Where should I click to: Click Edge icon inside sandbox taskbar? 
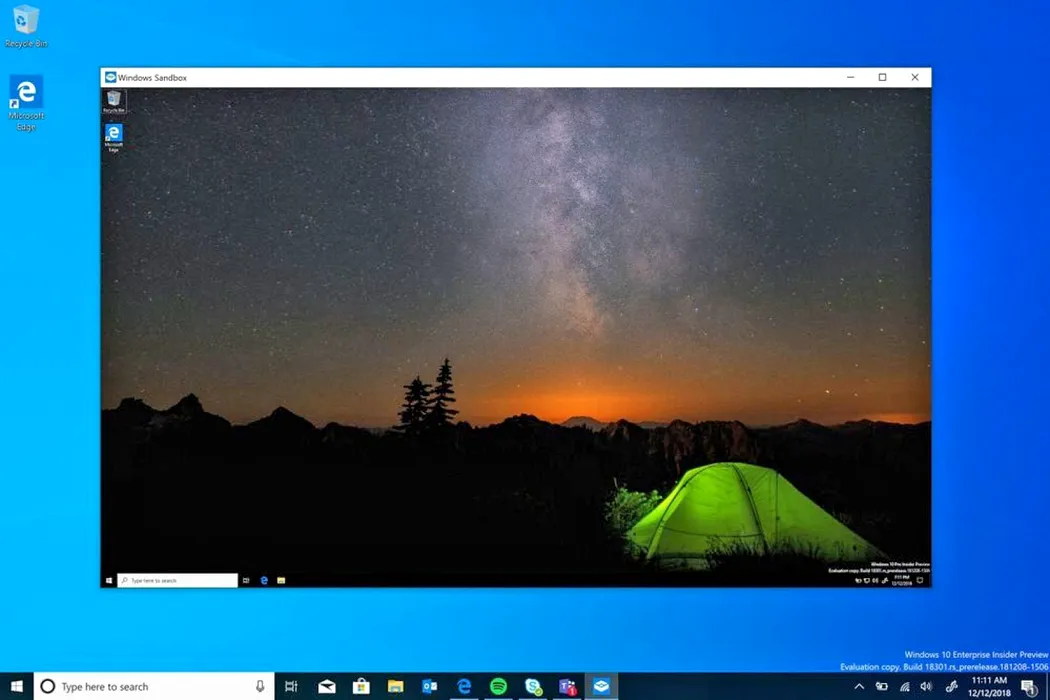point(264,580)
